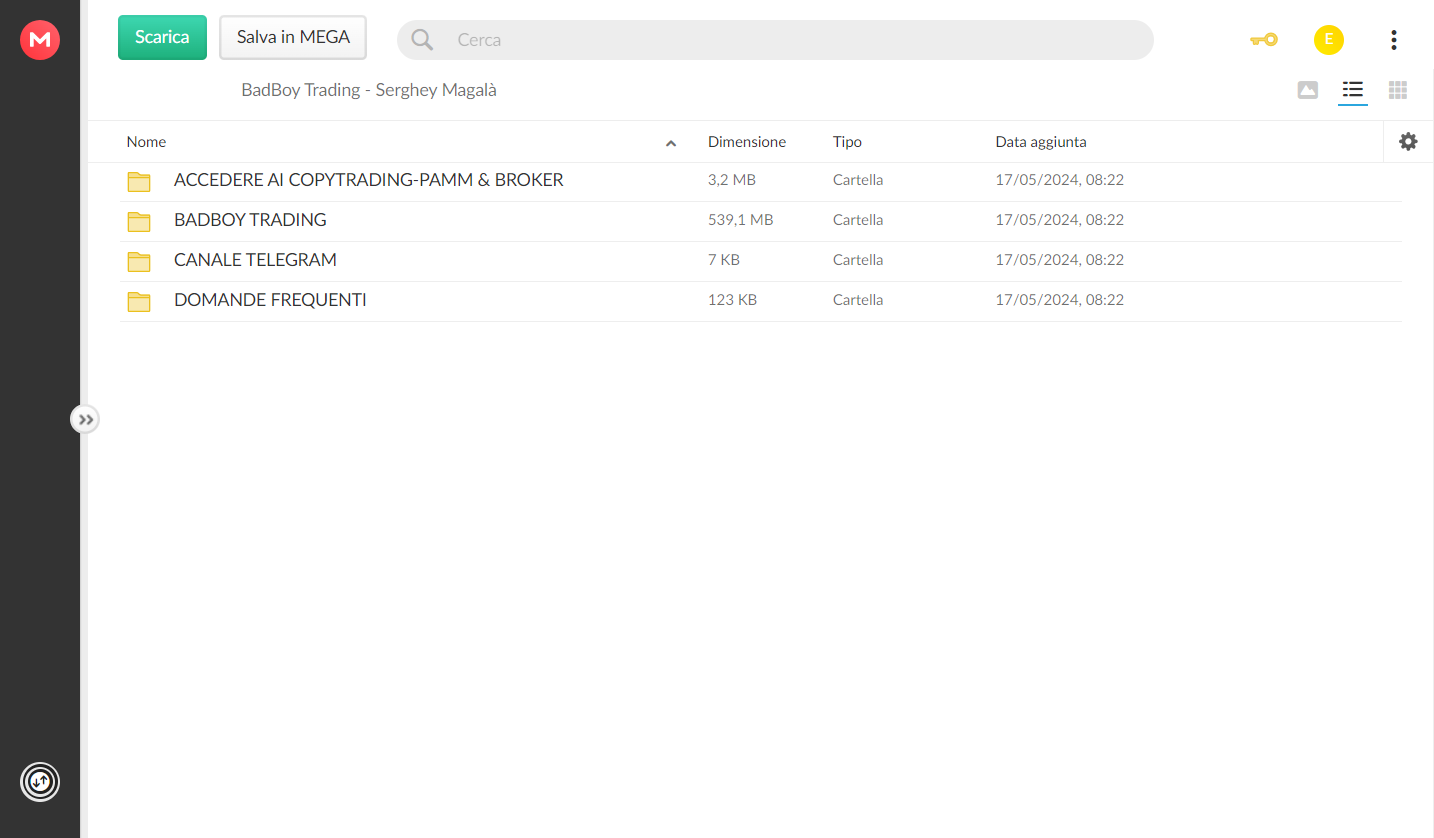Switch to image gallery view icon
This screenshot has width=1434, height=838.
pos(1307,90)
